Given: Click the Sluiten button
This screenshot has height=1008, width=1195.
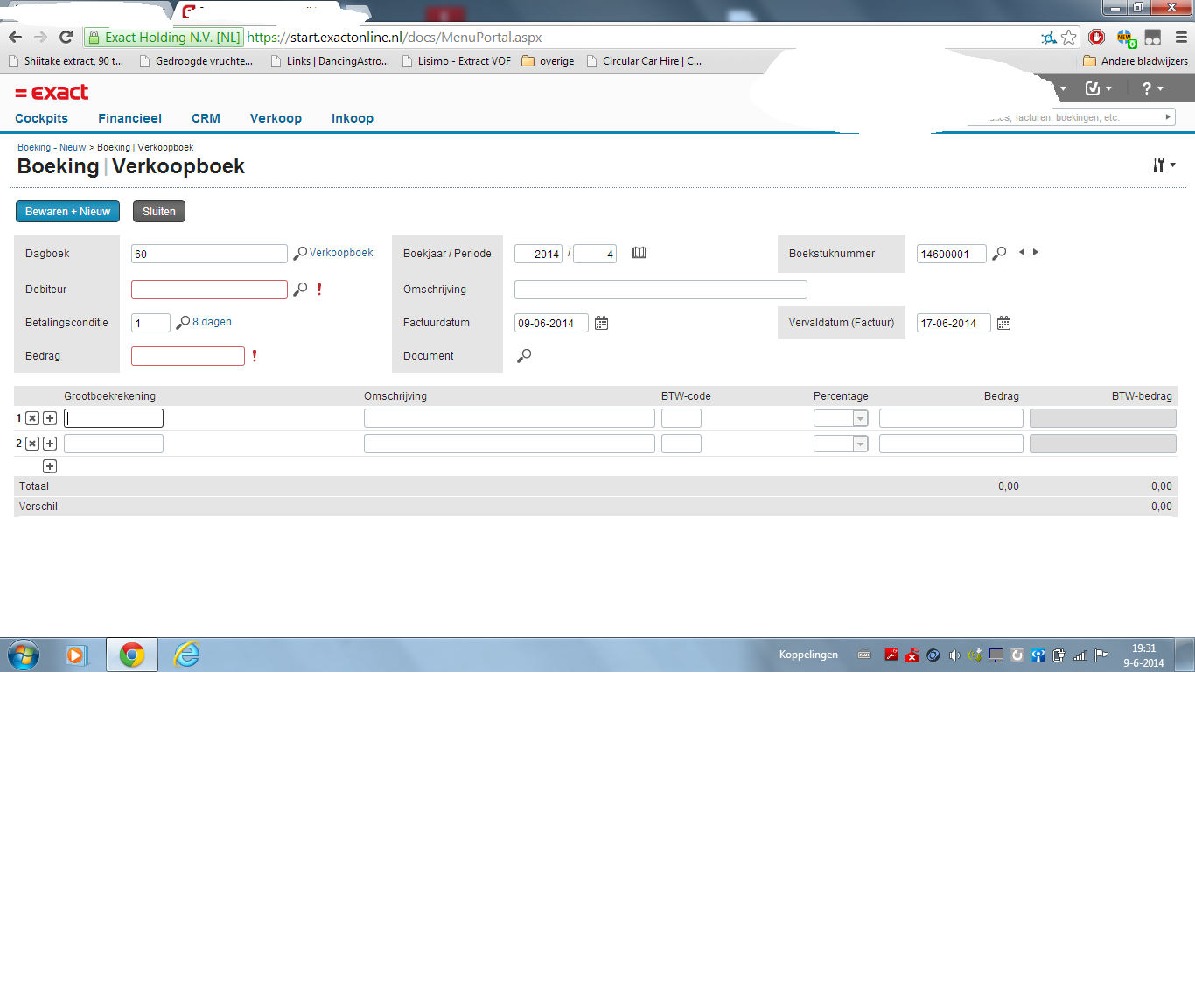Looking at the screenshot, I should click(x=159, y=212).
